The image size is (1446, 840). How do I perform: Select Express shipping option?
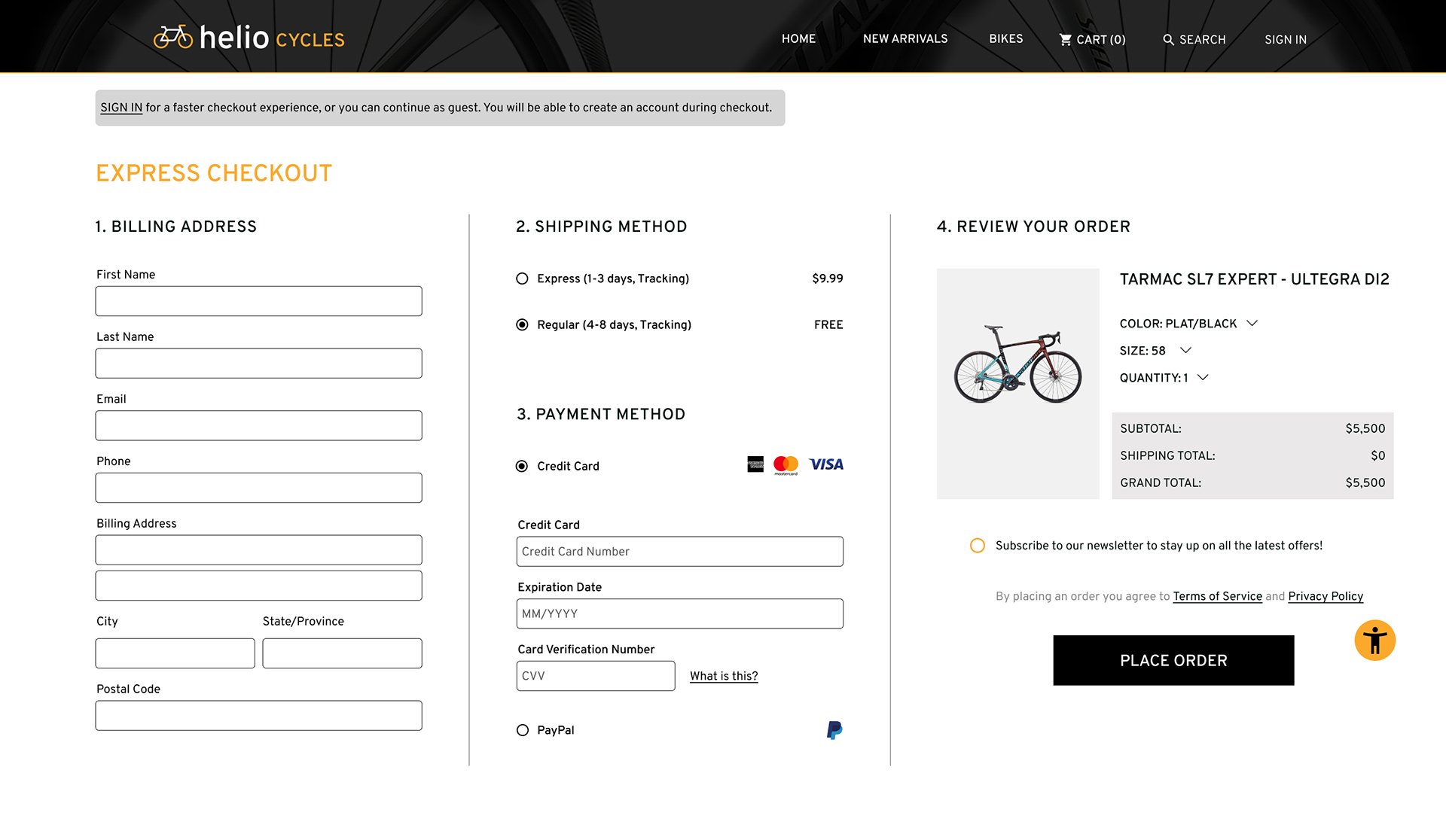[522, 278]
